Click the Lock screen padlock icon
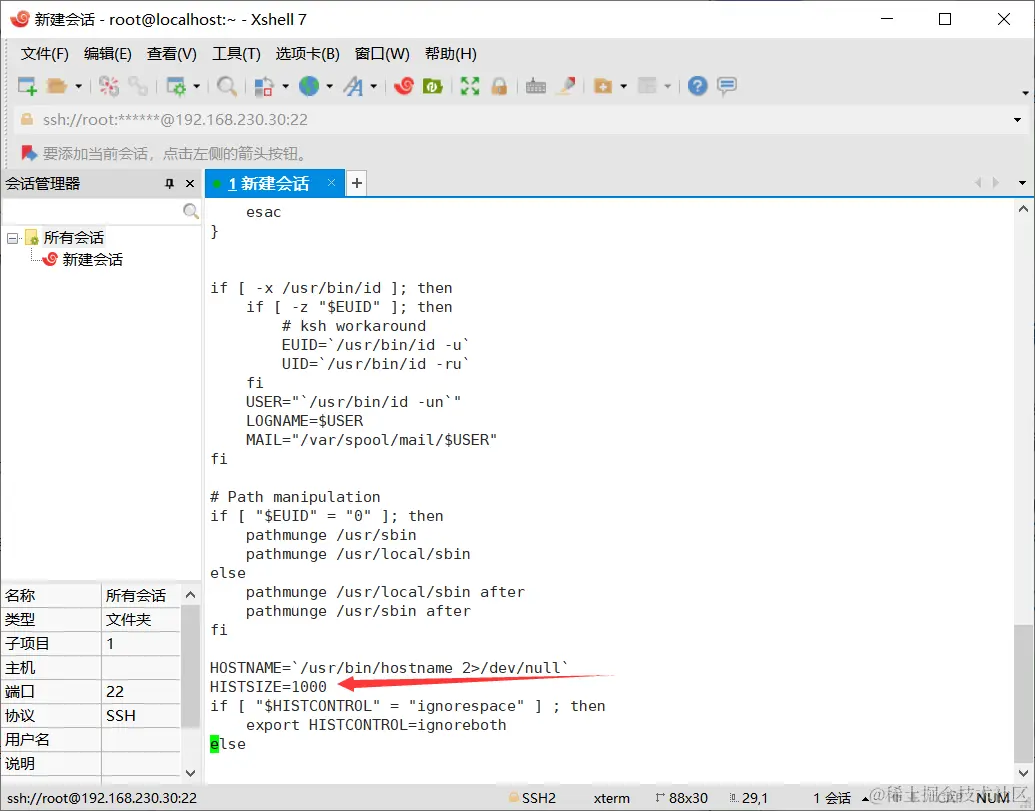The width and height of the screenshot is (1035, 811). [x=499, y=86]
